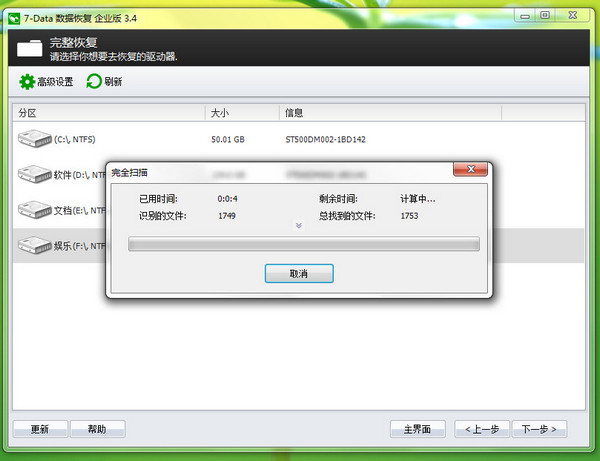This screenshot has width=600, height=461.
Task: Cancel the full scan with 取消
Action: [299, 274]
